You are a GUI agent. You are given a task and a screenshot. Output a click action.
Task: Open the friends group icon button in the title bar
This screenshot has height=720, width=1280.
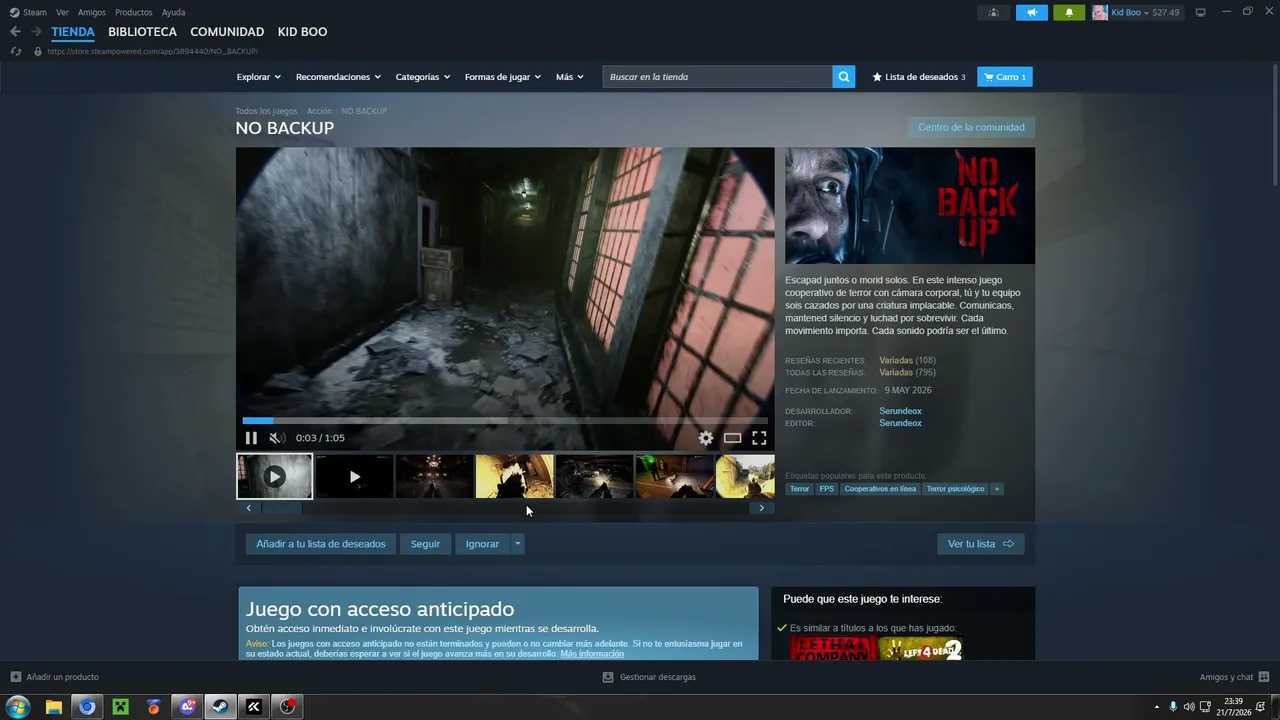(x=993, y=12)
